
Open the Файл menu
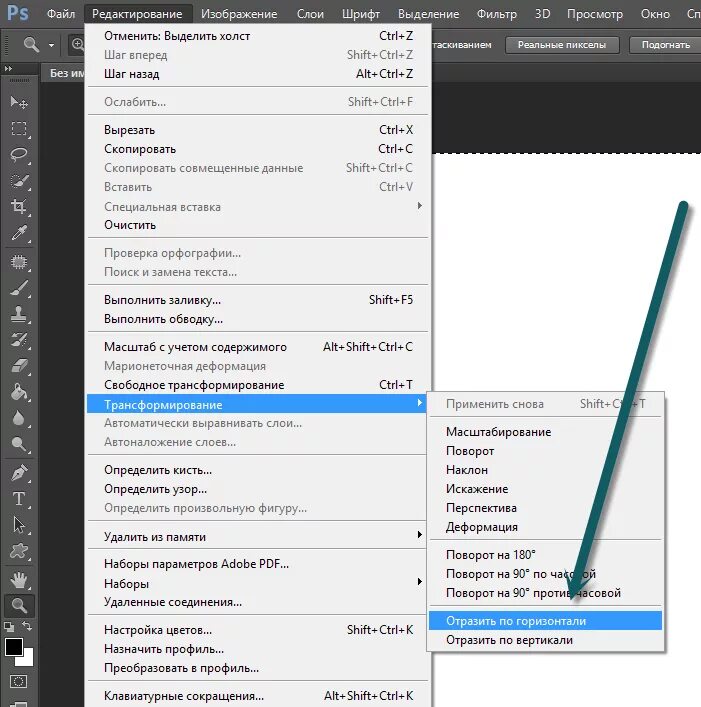pyautogui.click(x=61, y=14)
